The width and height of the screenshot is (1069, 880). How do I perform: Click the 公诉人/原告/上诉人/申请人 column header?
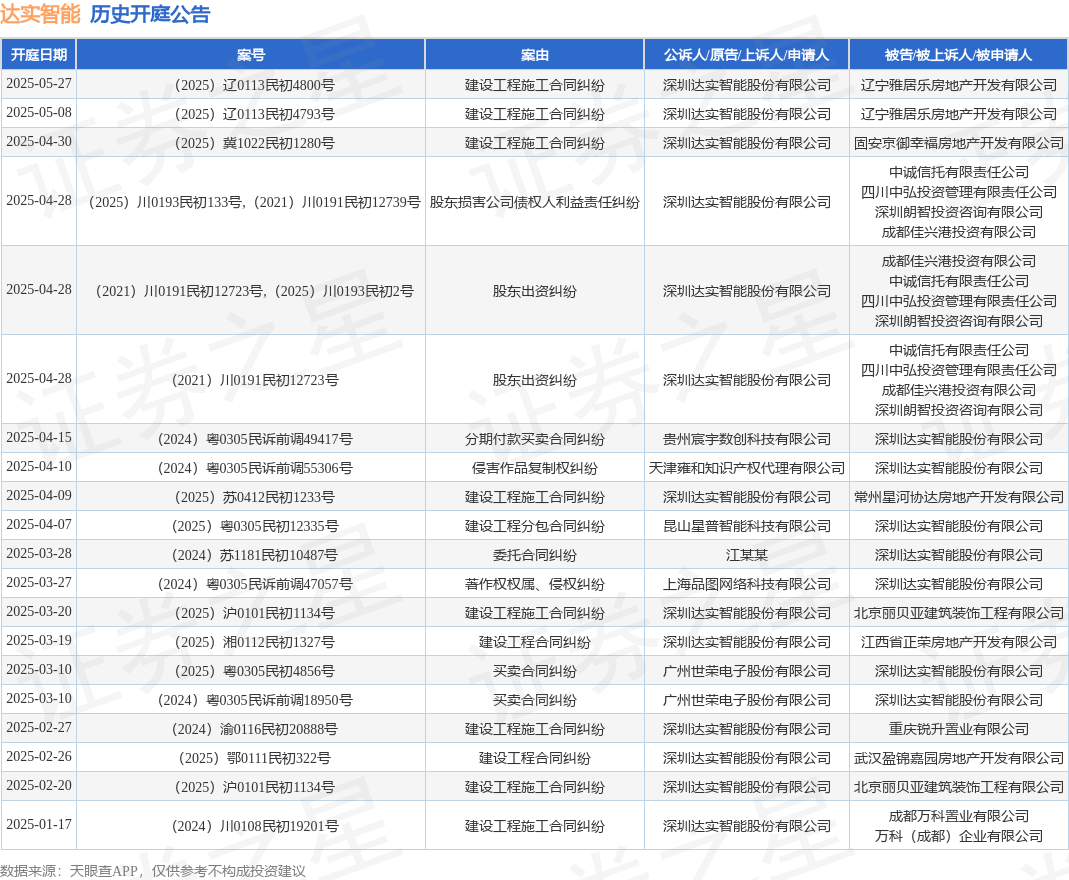tap(747, 55)
